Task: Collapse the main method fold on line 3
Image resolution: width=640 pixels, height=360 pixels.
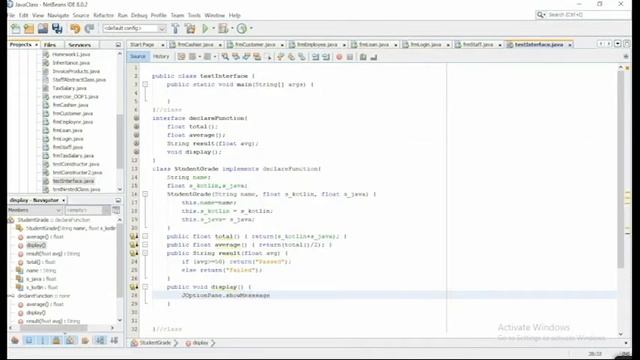Action: click(x=145, y=84)
